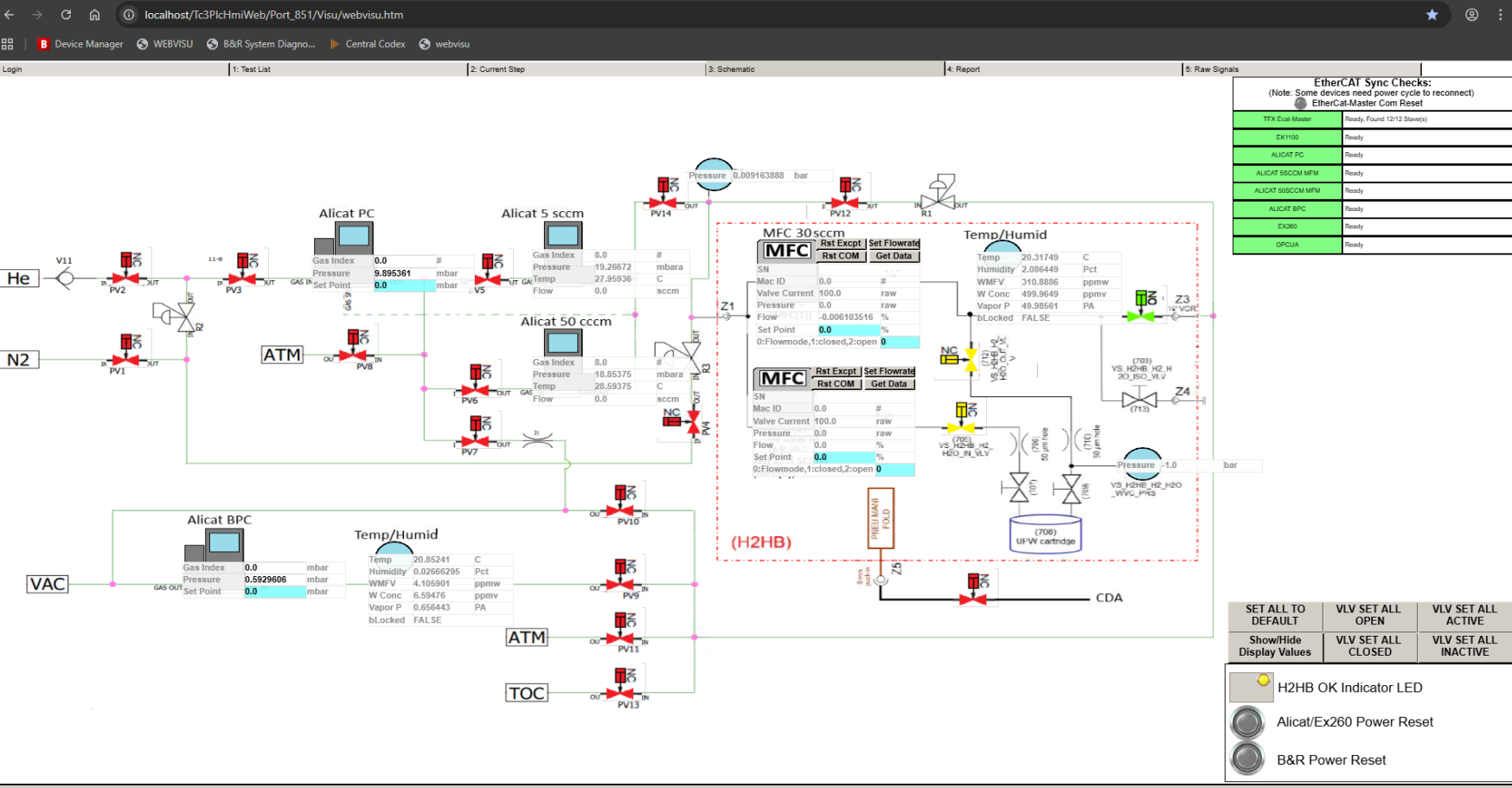Click the Alicat BPC Set Point field
This screenshot has height=788, width=1512.
point(274,592)
